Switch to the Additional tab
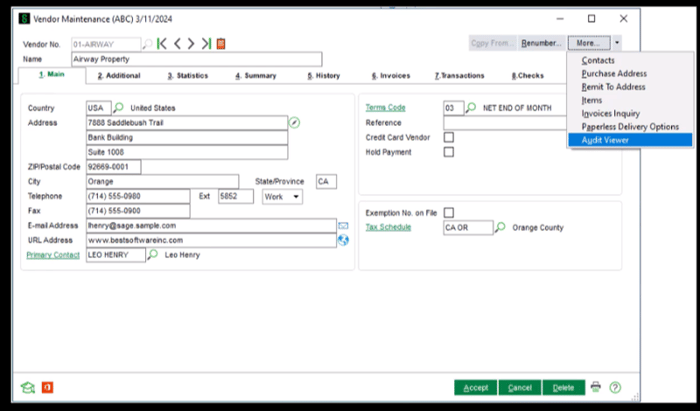The height and width of the screenshot is (411, 700). point(120,75)
